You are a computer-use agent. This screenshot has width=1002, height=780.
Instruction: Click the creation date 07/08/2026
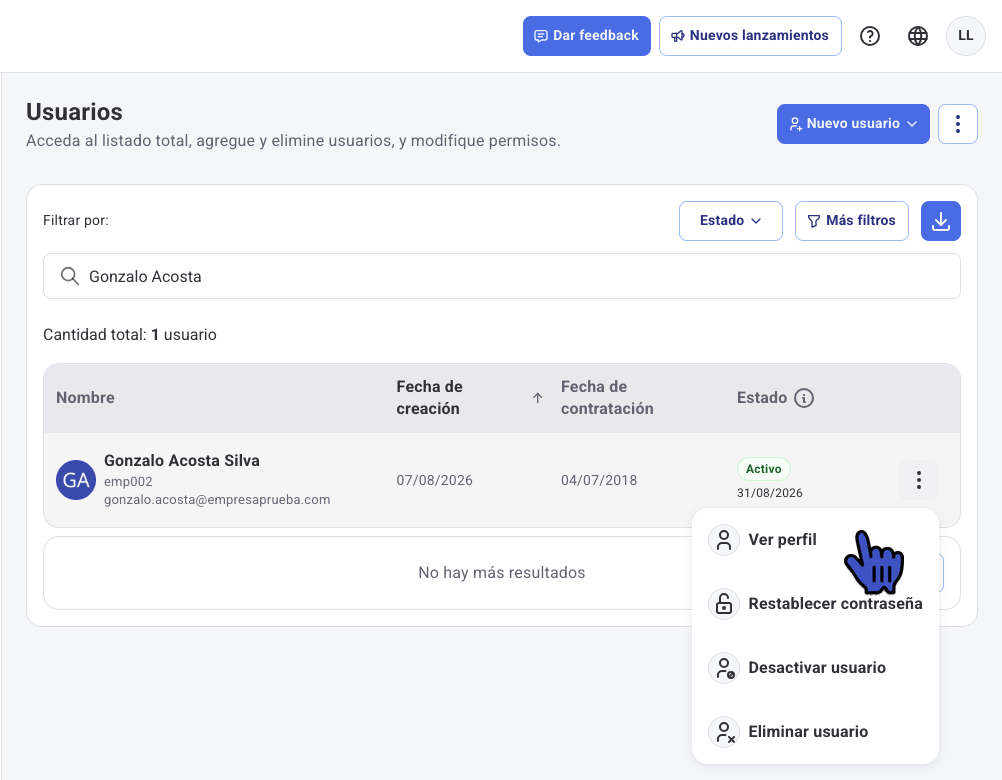click(x=435, y=480)
